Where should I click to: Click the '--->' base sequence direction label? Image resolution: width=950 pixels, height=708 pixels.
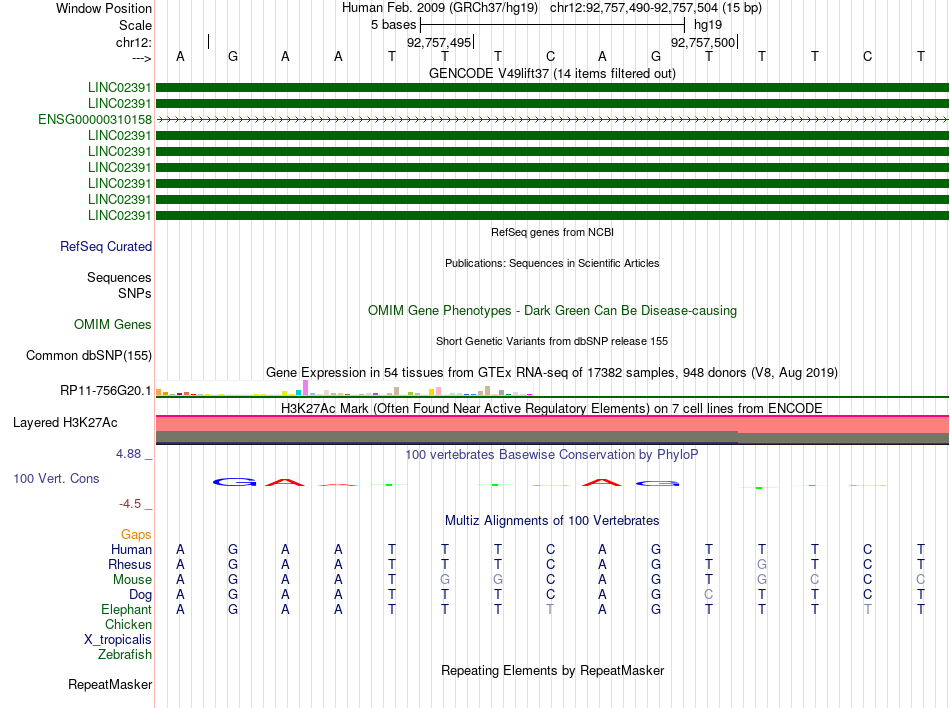[x=141, y=58]
